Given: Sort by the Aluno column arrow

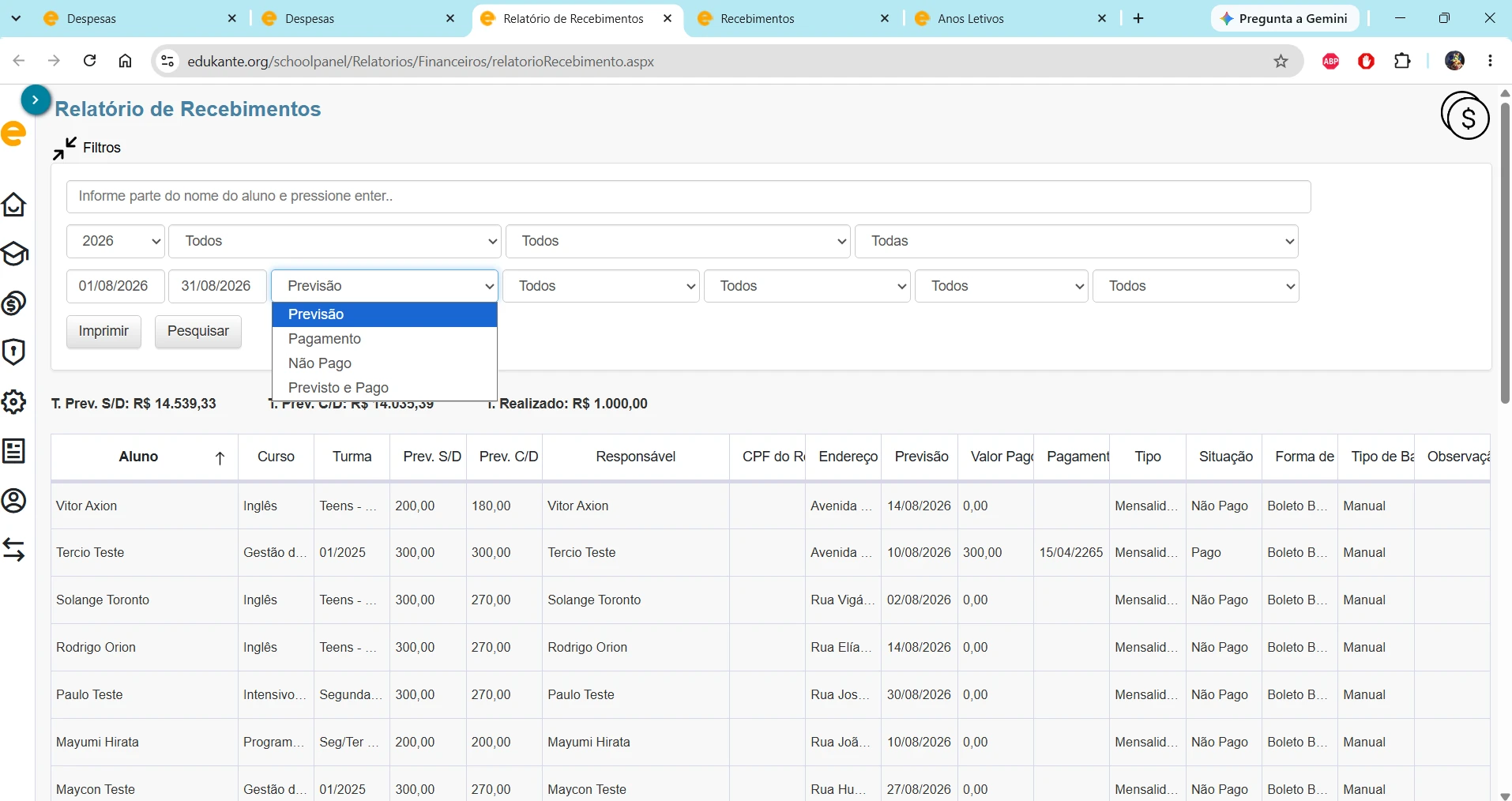Looking at the screenshot, I should 220,457.
